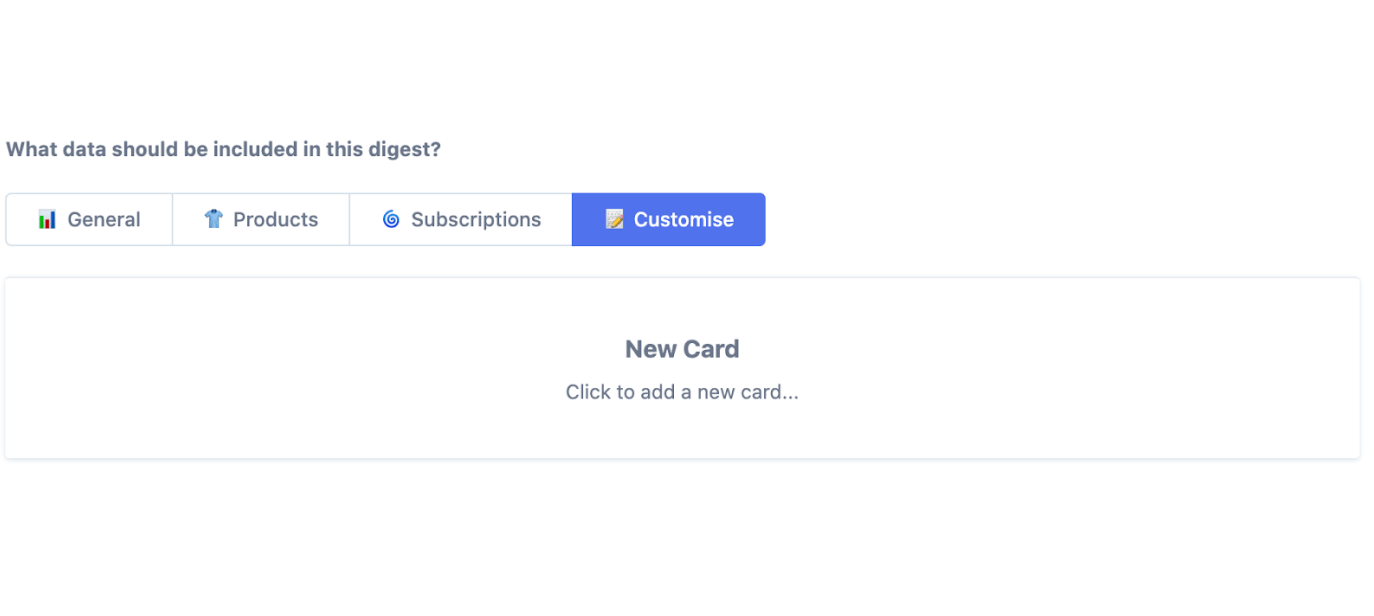Click the t-shirt icon on Products
The width and height of the screenshot is (1374, 616).
click(213, 220)
